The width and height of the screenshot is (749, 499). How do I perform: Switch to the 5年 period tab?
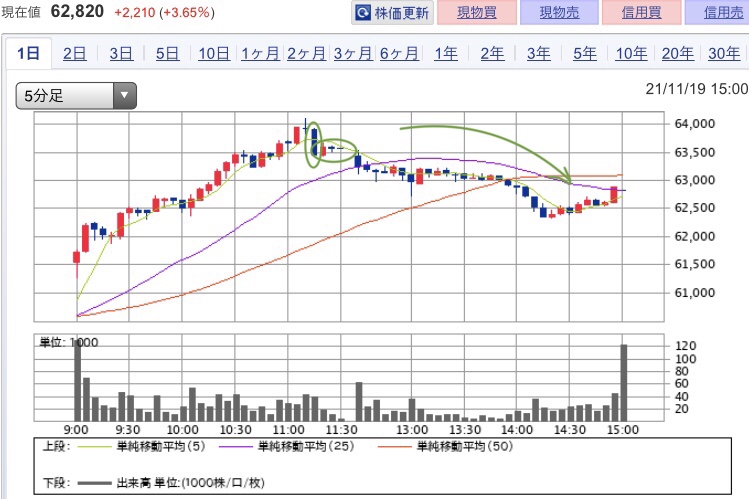coord(585,53)
